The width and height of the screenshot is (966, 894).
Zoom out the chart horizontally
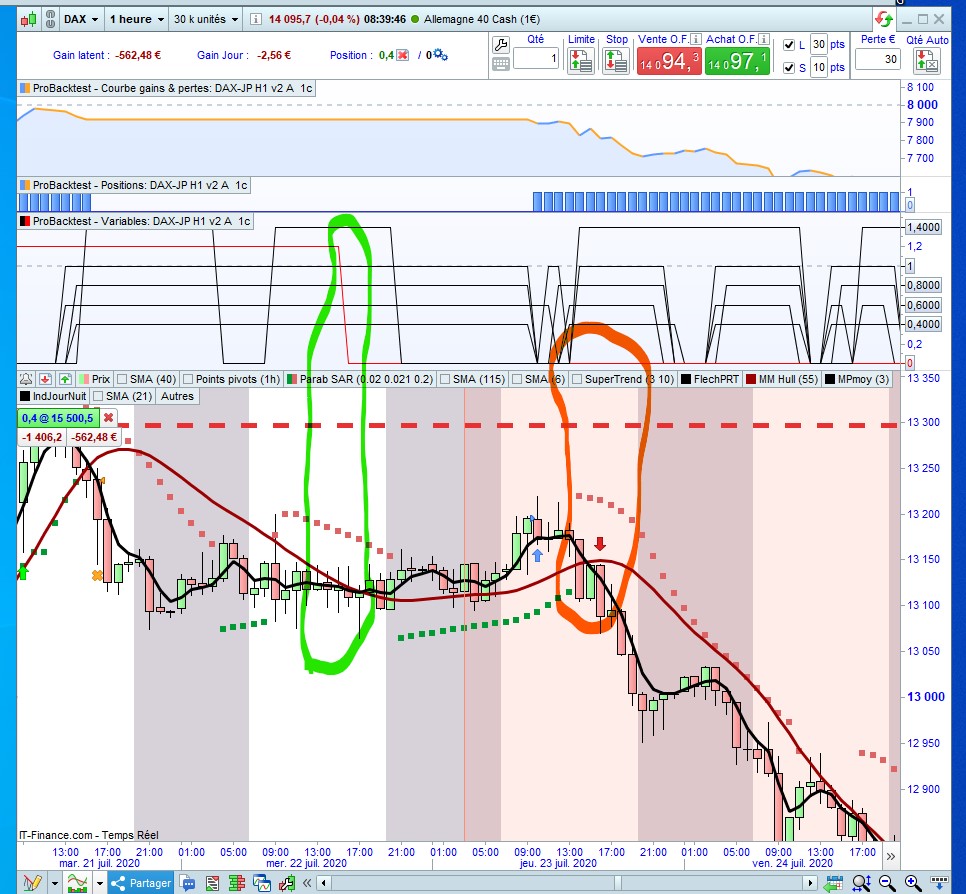(887, 882)
